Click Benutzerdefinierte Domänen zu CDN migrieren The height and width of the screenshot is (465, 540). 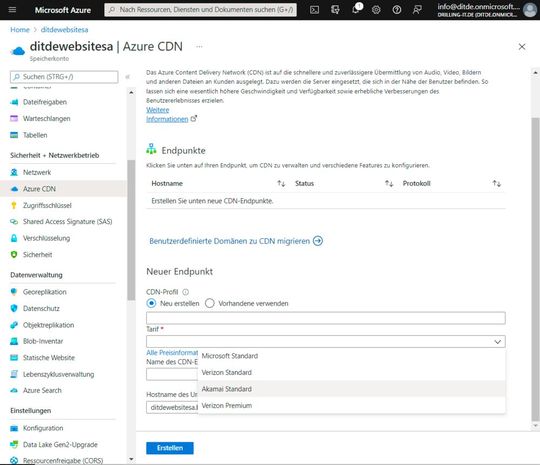click(236, 241)
